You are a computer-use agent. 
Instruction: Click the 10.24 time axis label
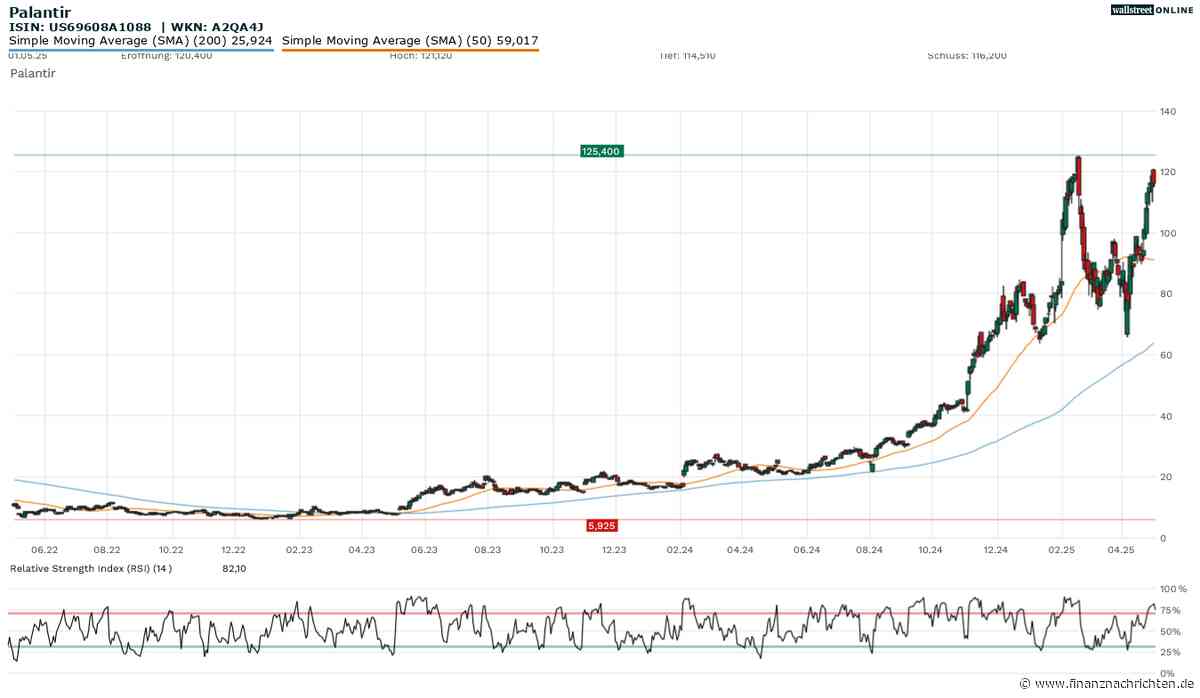click(x=931, y=549)
